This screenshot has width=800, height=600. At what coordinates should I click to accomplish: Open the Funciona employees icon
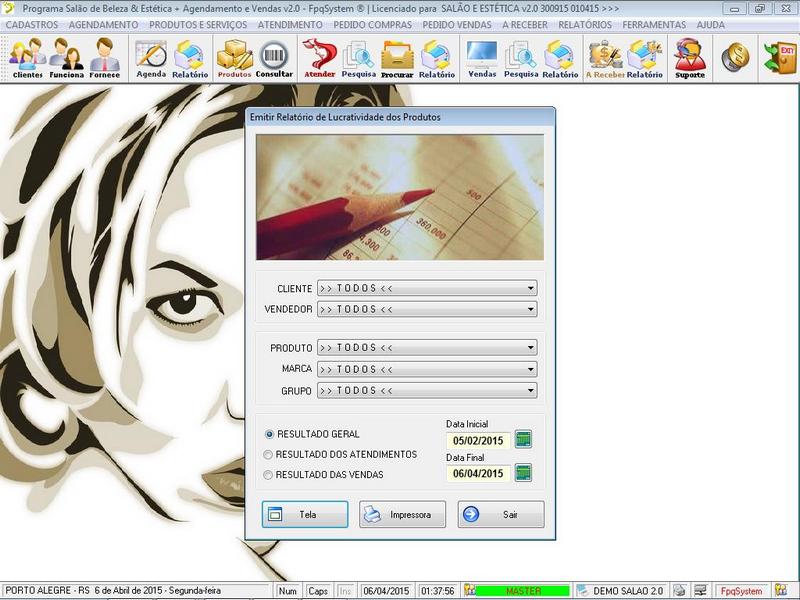tap(66, 59)
